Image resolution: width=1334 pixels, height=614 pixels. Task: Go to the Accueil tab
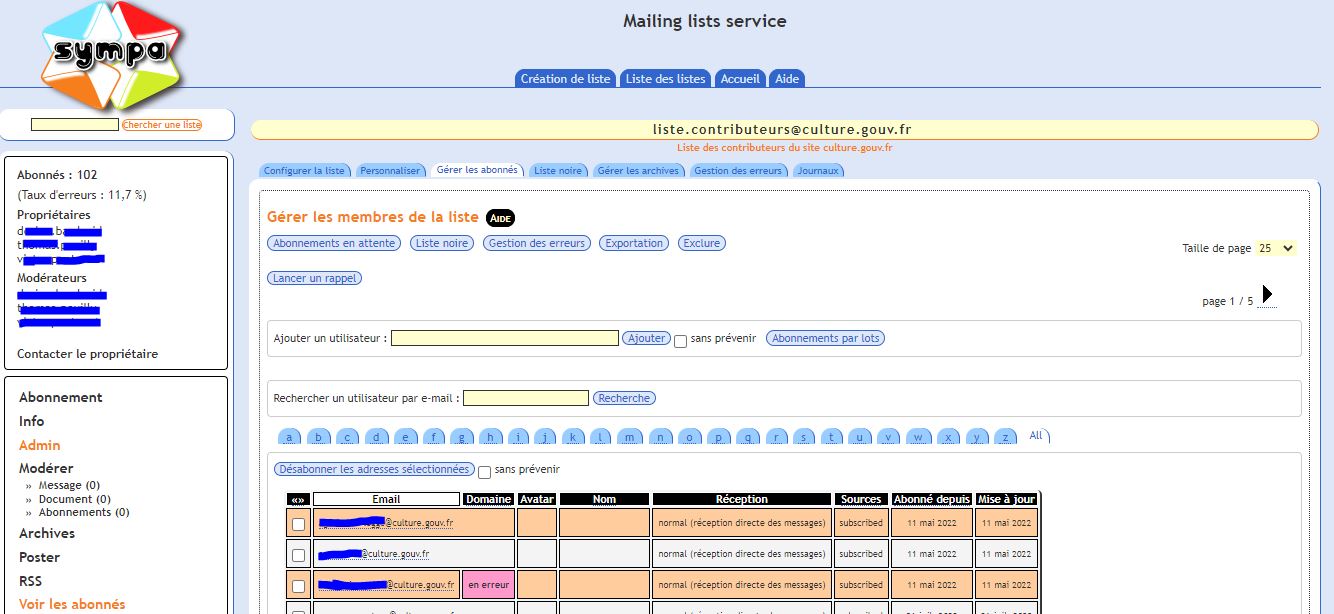(x=740, y=79)
